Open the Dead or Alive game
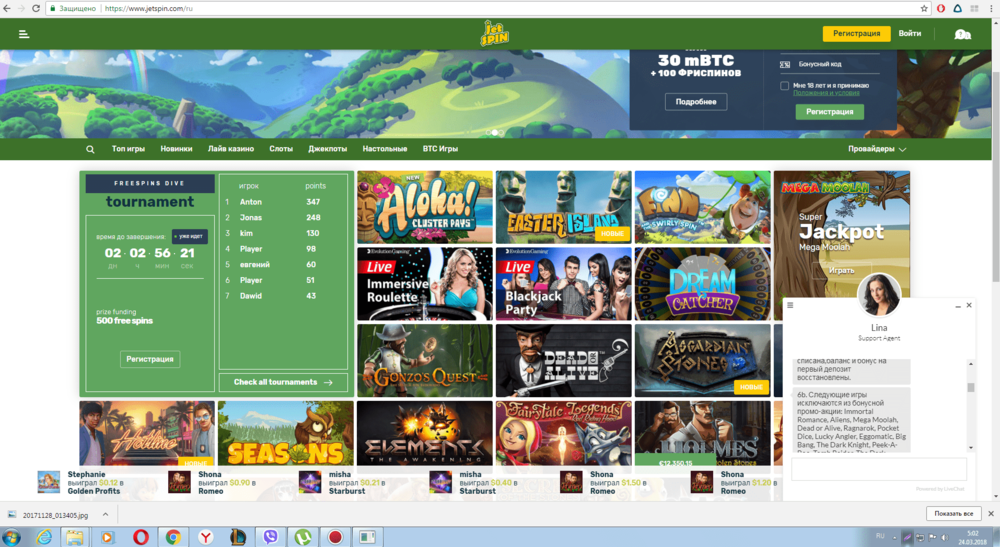This screenshot has height=547, width=1000. tap(564, 360)
